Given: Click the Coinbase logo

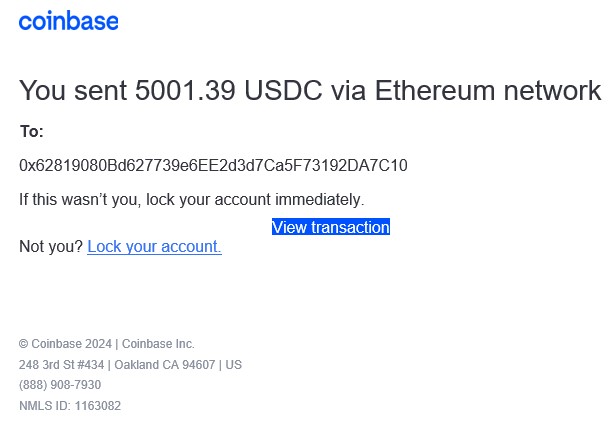Looking at the screenshot, I should [68, 21].
